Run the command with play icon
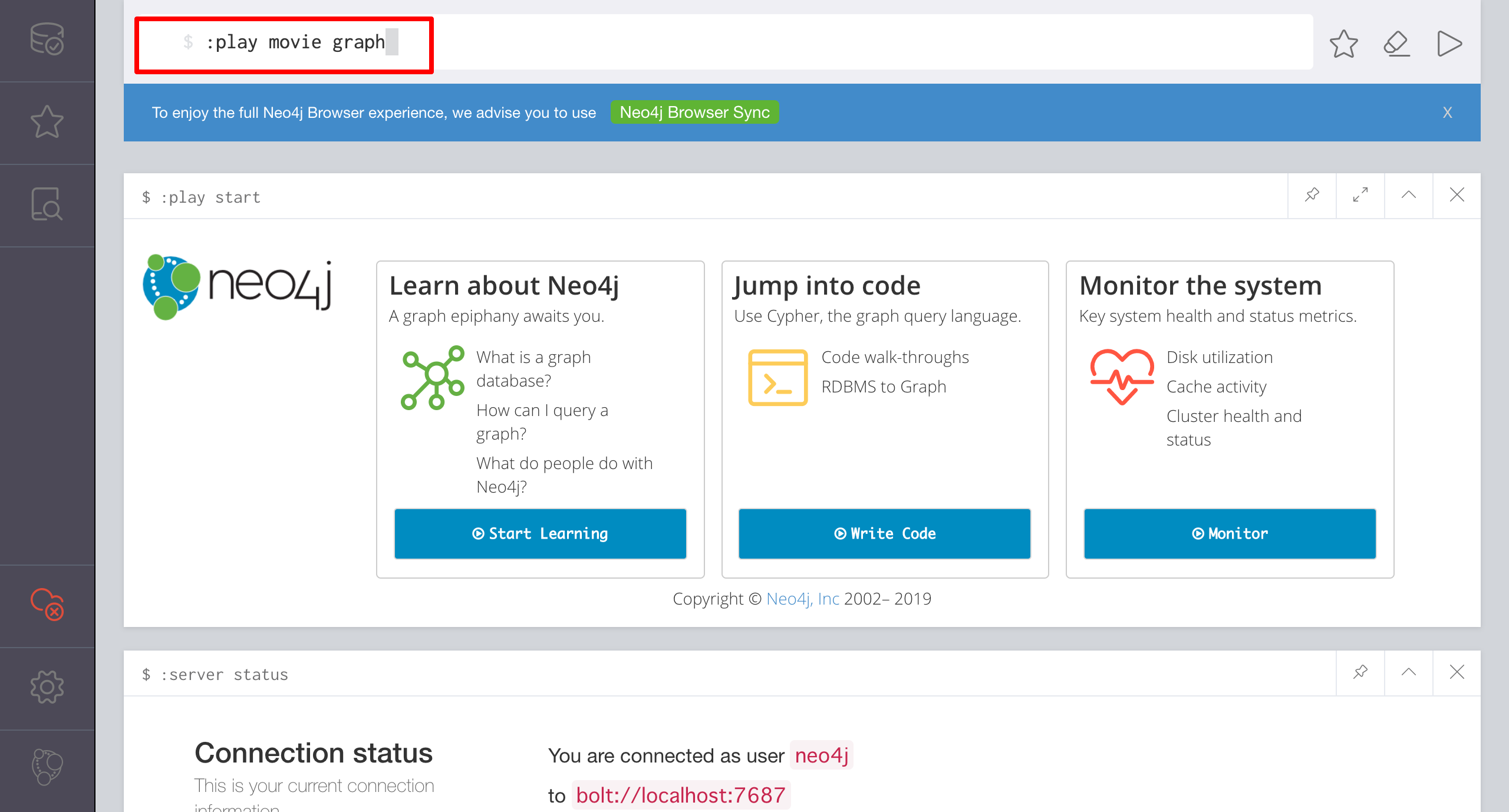The height and width of the screenshot is (812, 1509). tap(1448, 44)
